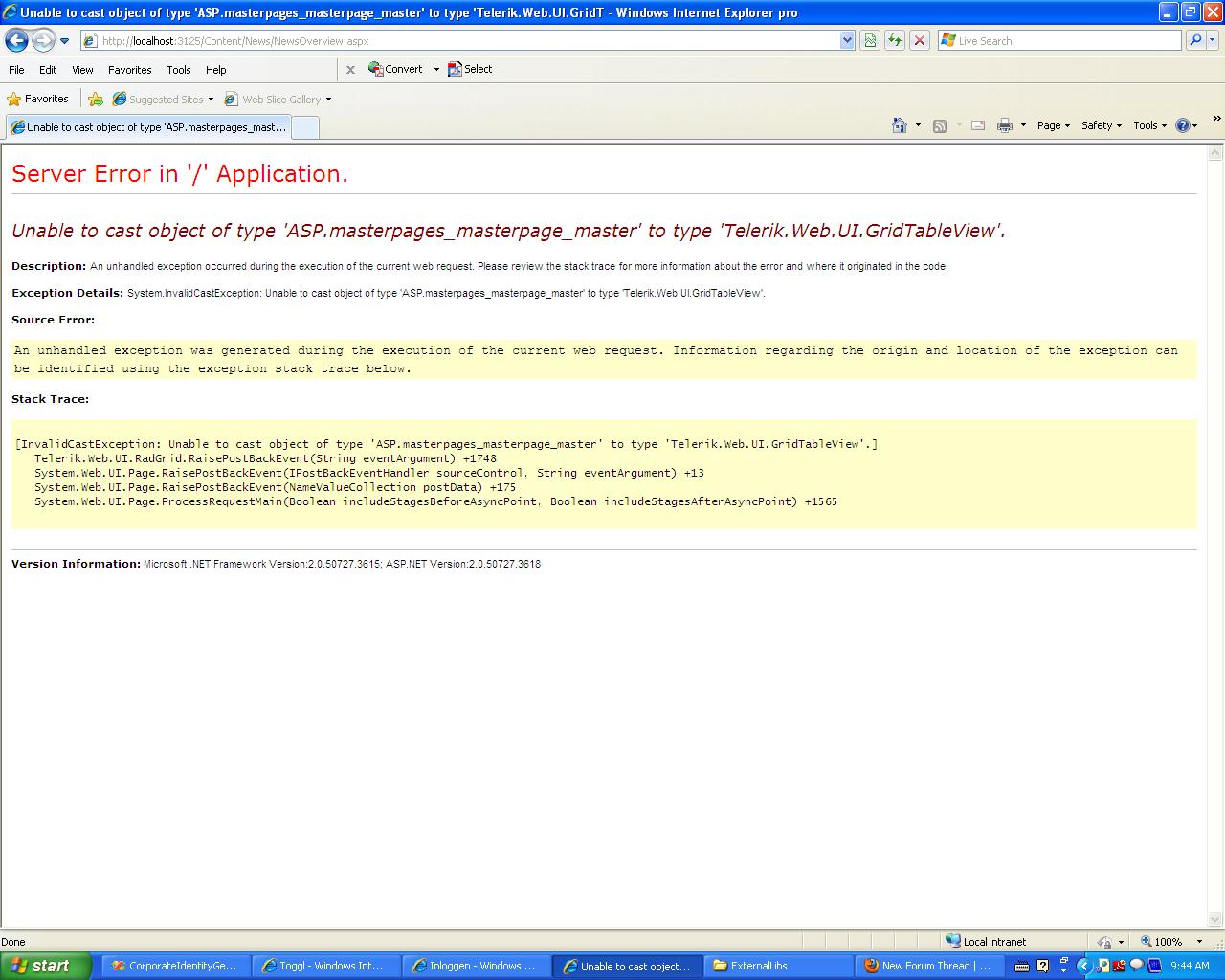Open the command bar Tools menu

tap(1150, 125)
